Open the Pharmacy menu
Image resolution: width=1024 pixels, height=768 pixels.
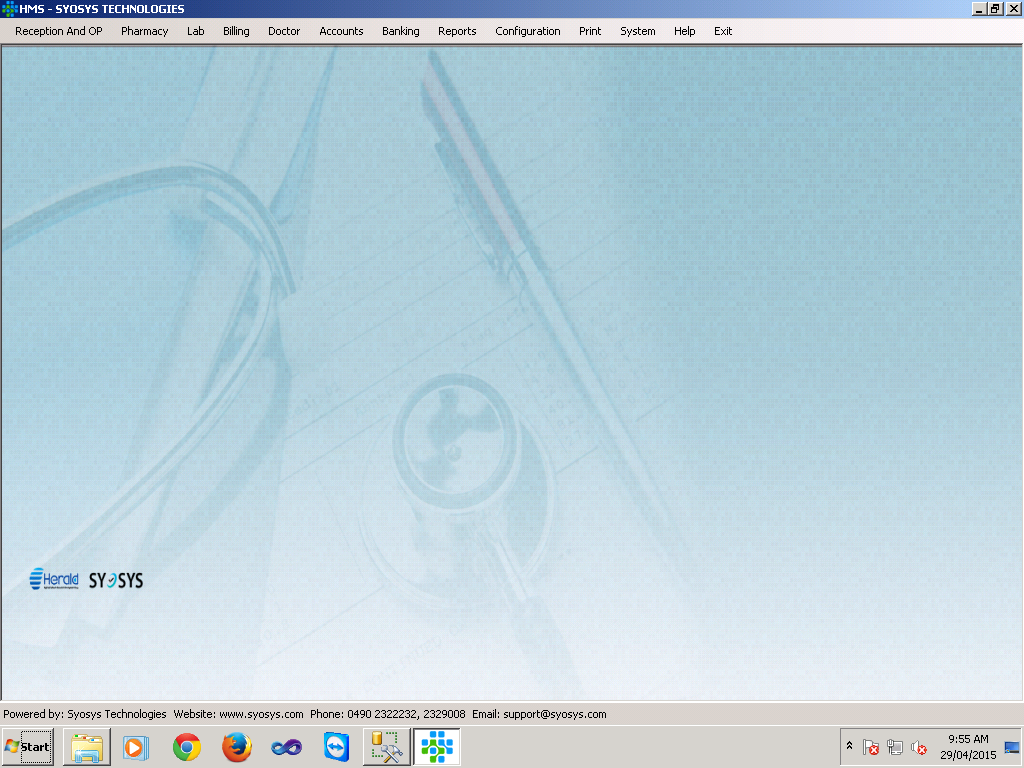[144, 31]
